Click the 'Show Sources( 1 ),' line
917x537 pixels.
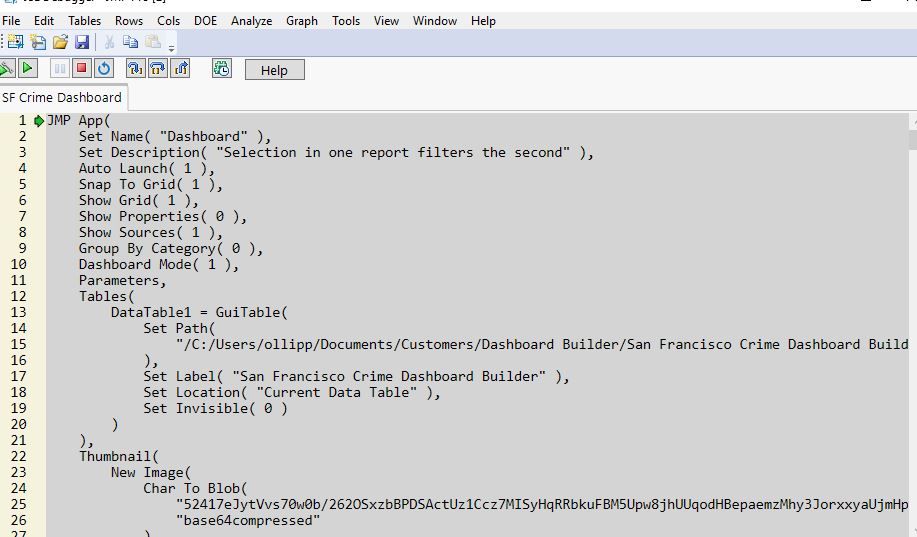pos(151,232)
